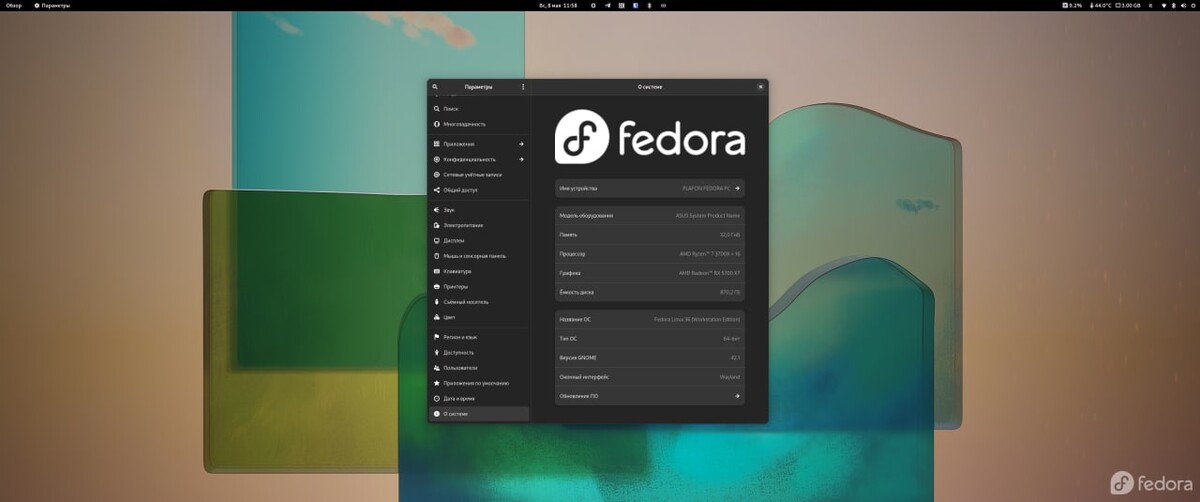
Task: Open the Параметры app menu in top bar
Action: pos(52,5)
